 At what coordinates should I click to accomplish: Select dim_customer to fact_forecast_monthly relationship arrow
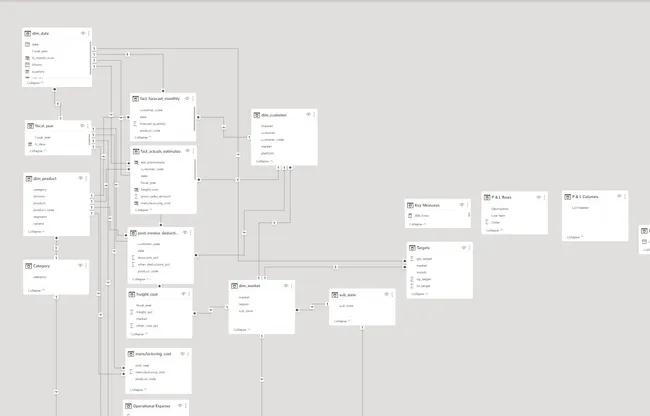click(224, 127)
